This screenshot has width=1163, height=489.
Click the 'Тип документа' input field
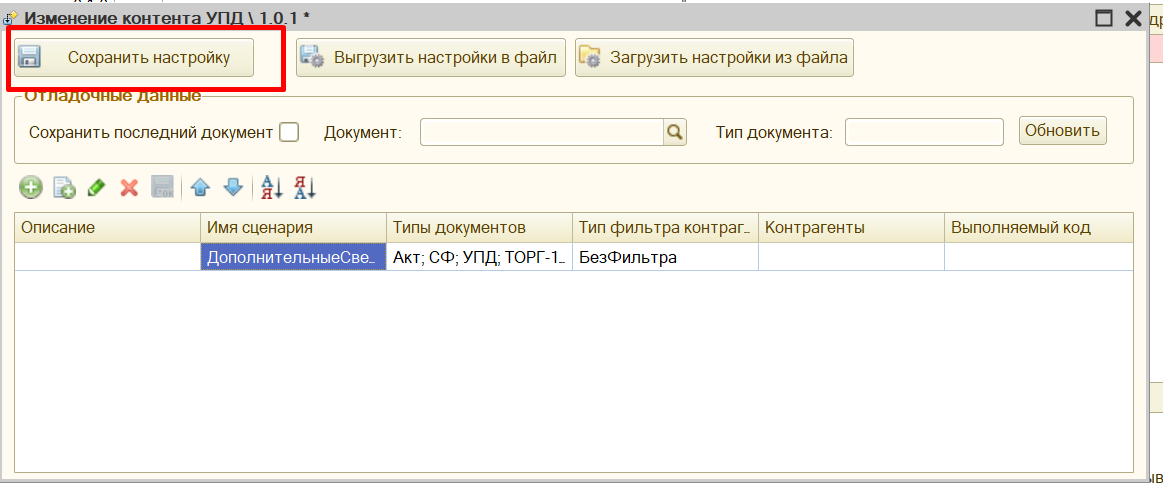coord(923,132)
